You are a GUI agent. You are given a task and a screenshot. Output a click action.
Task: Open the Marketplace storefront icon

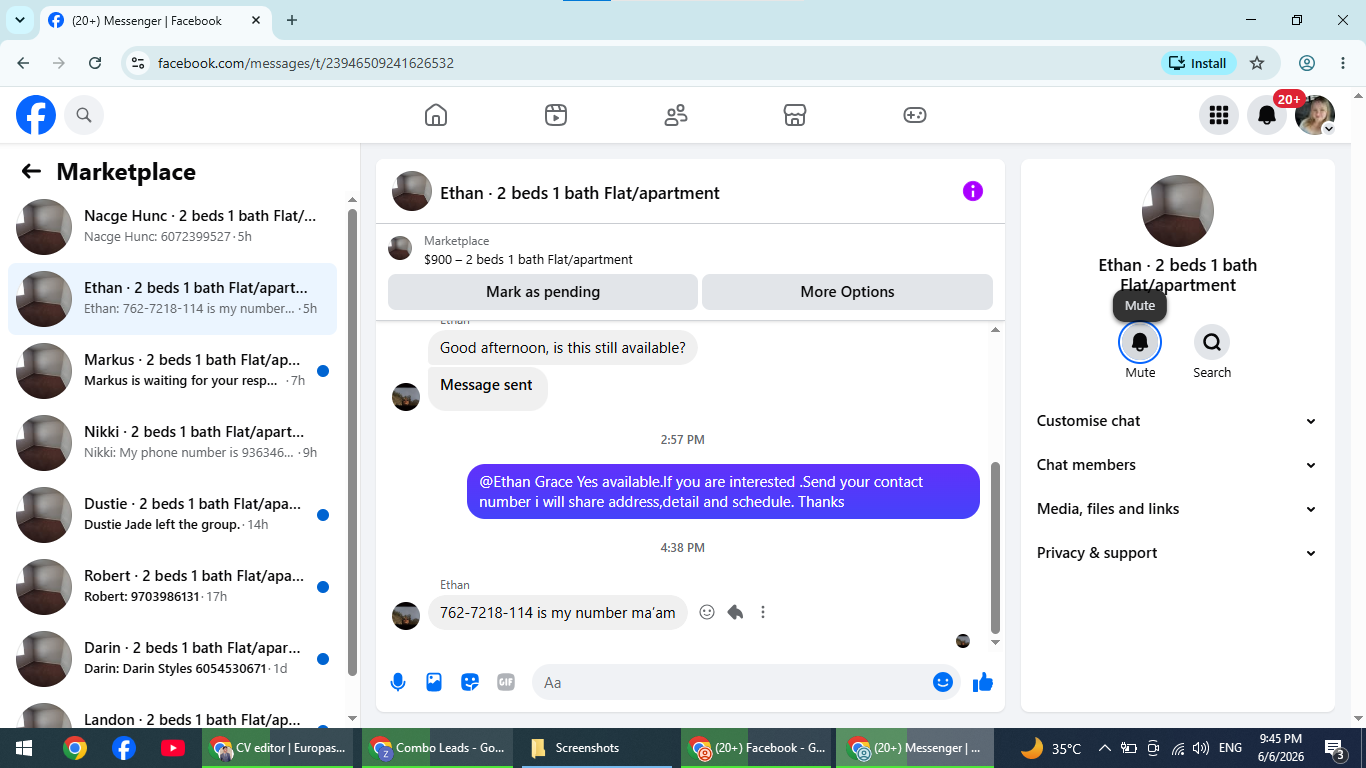[795, 115]
